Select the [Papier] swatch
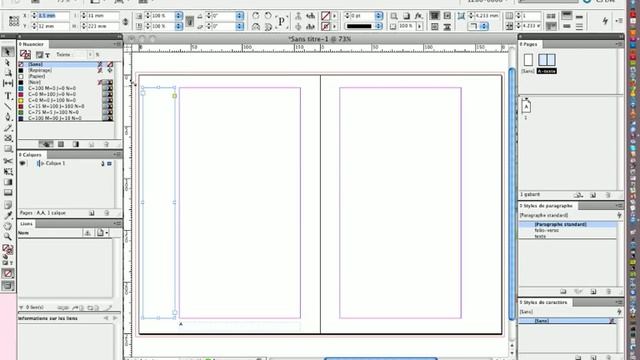Viewport: 640px width, 360px height. point(66,76)
